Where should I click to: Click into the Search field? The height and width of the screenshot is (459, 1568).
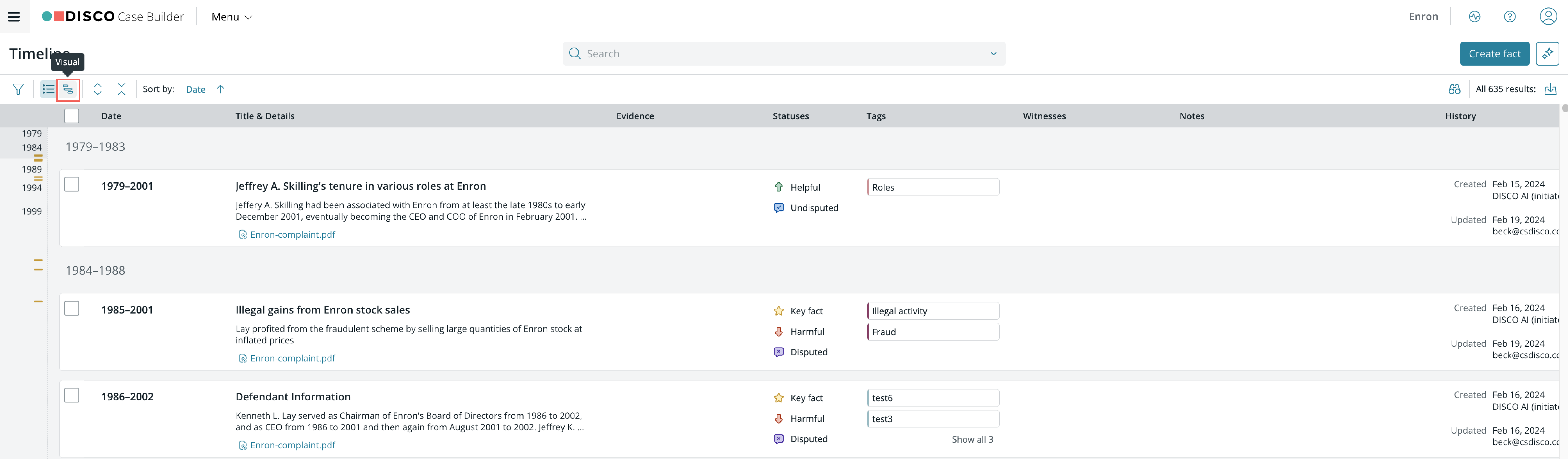point(784,53)
